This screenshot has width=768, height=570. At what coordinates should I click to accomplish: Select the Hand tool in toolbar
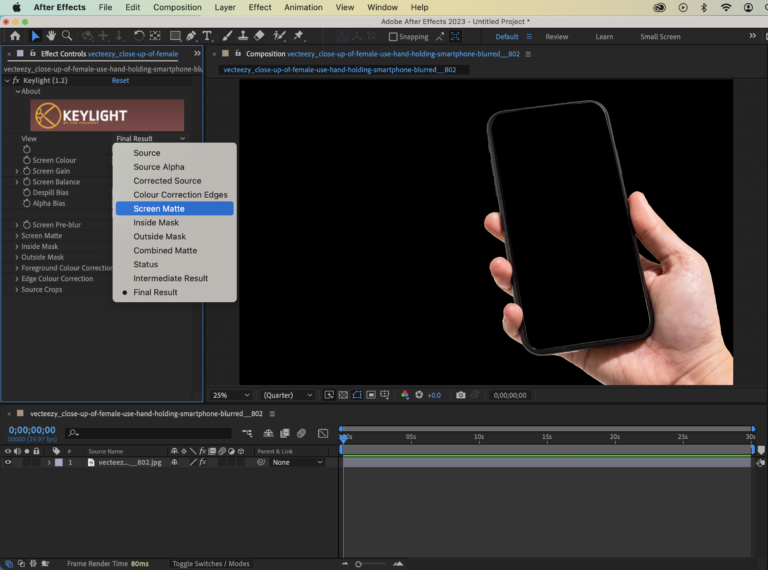click(x=51, y=36)
